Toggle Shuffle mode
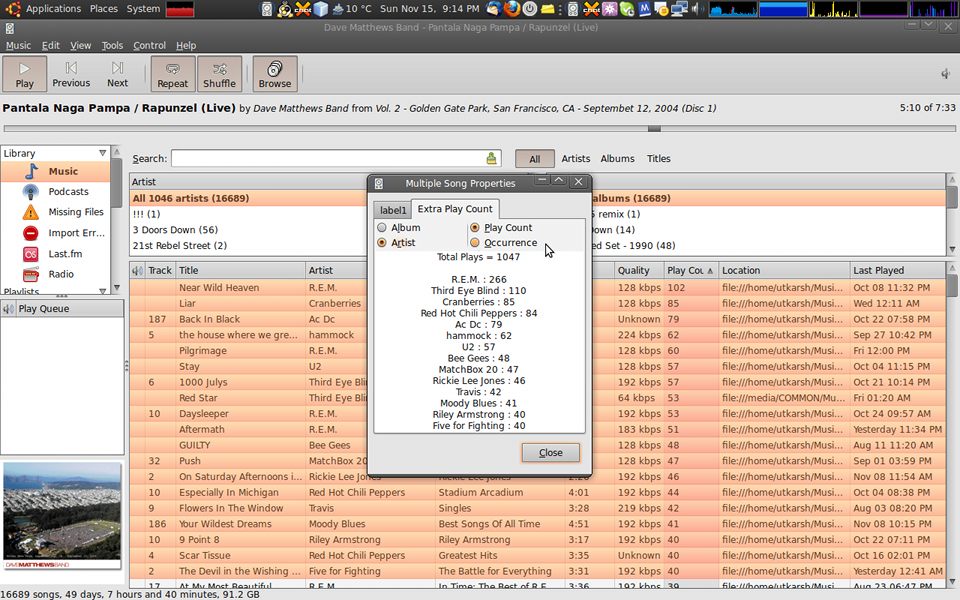The width and height of the screenshot is (960, 600). click(x=219, y=74)
